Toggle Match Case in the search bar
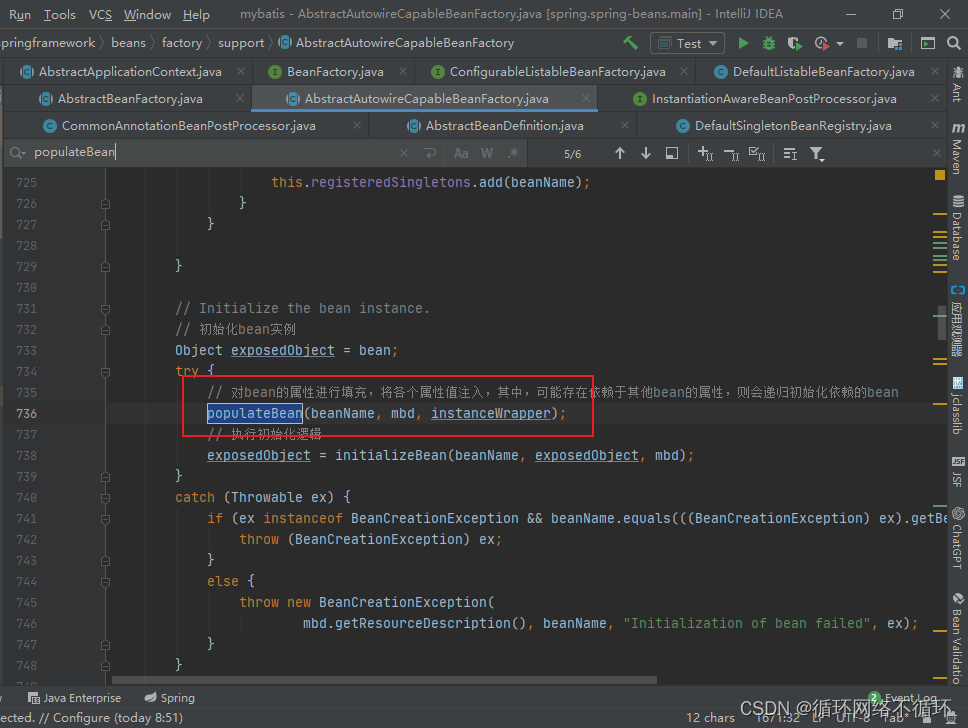This screenshot has width=968, height=728. [x=459, y=152]
